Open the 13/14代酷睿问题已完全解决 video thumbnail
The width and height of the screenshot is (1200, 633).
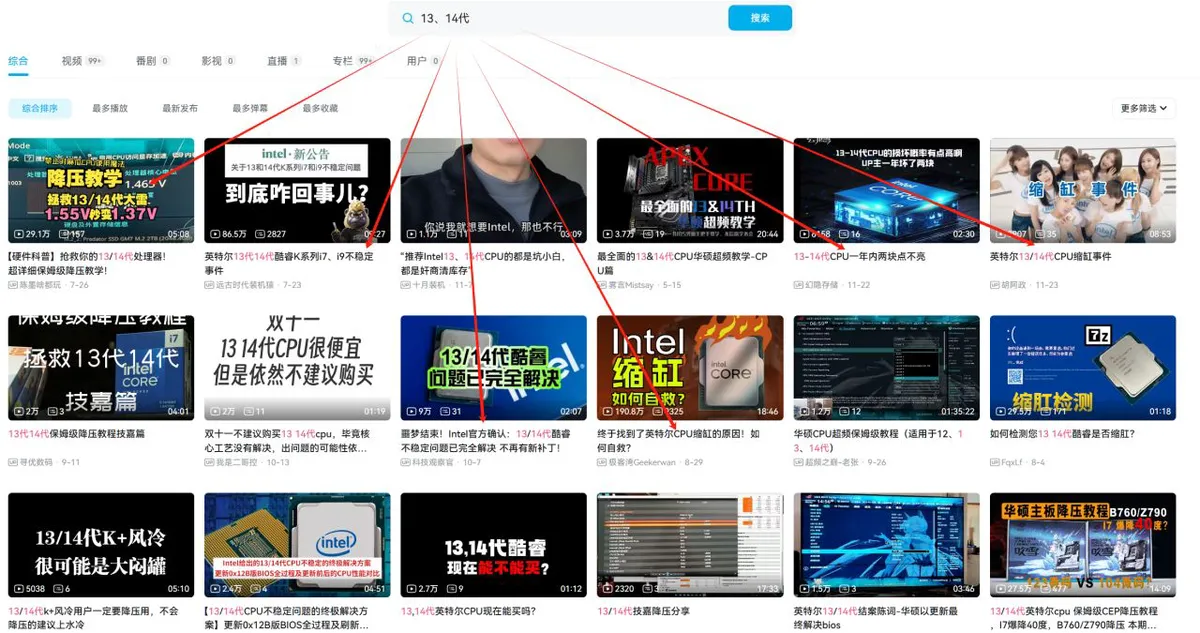[493, 368]
